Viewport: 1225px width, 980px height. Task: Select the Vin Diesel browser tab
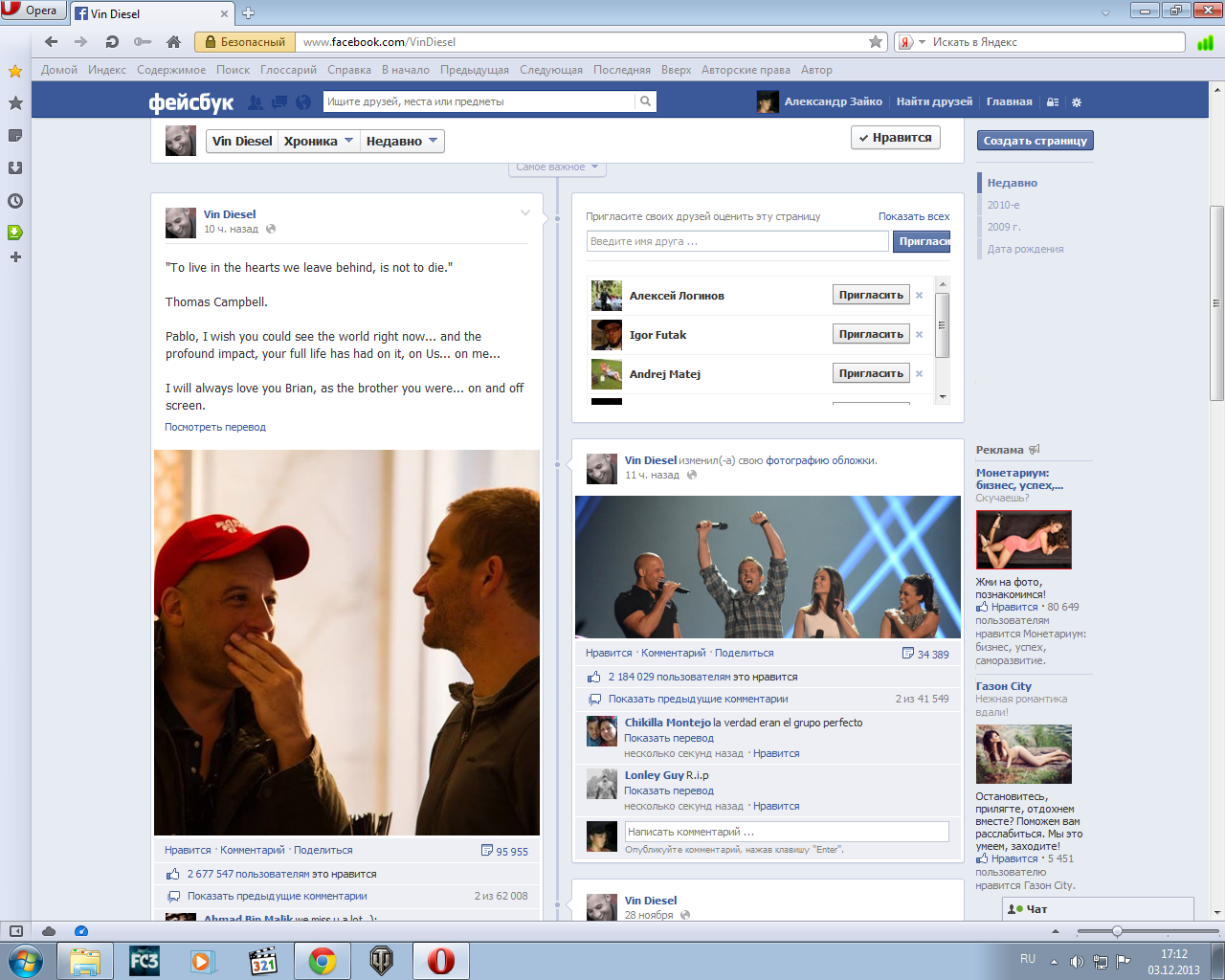point(151,13)
